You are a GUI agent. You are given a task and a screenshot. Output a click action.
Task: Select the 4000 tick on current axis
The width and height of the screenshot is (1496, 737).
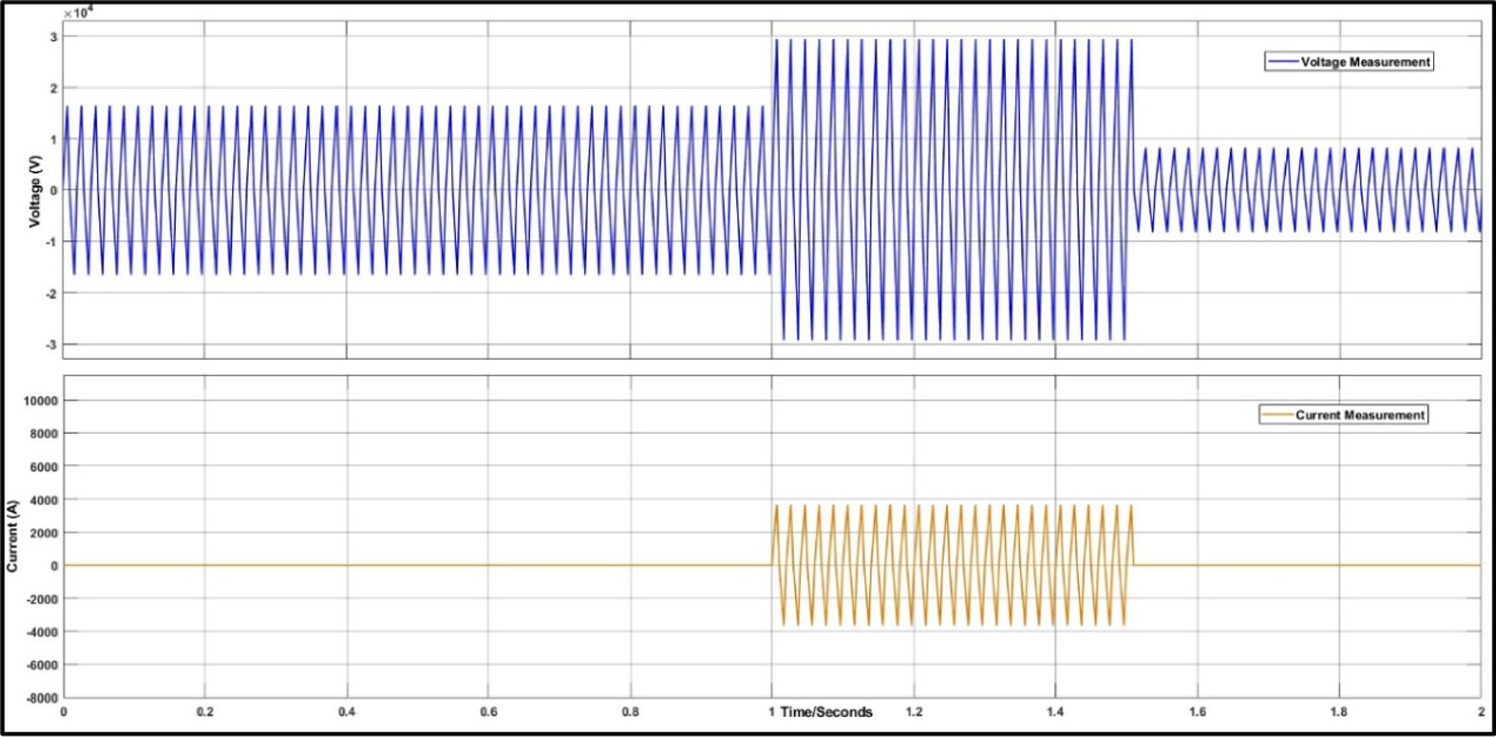click(x=46, y=499)
